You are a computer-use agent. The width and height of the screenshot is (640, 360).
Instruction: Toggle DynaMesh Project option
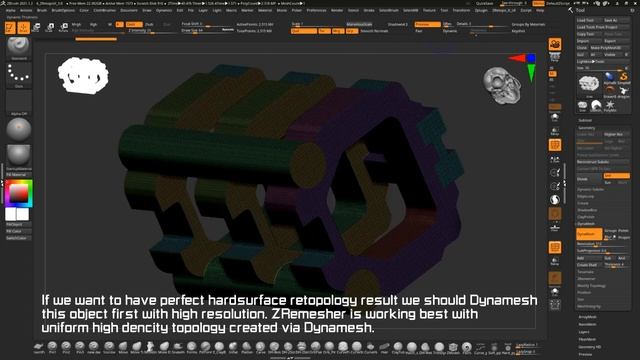point(624,237)
